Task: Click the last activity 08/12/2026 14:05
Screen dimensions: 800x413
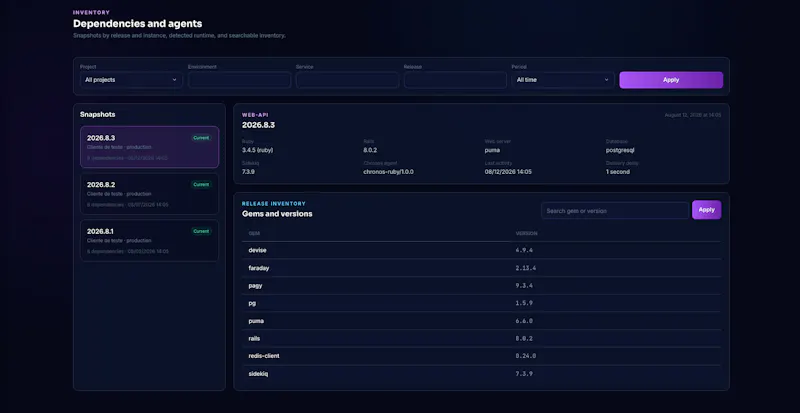Action: 508,172
